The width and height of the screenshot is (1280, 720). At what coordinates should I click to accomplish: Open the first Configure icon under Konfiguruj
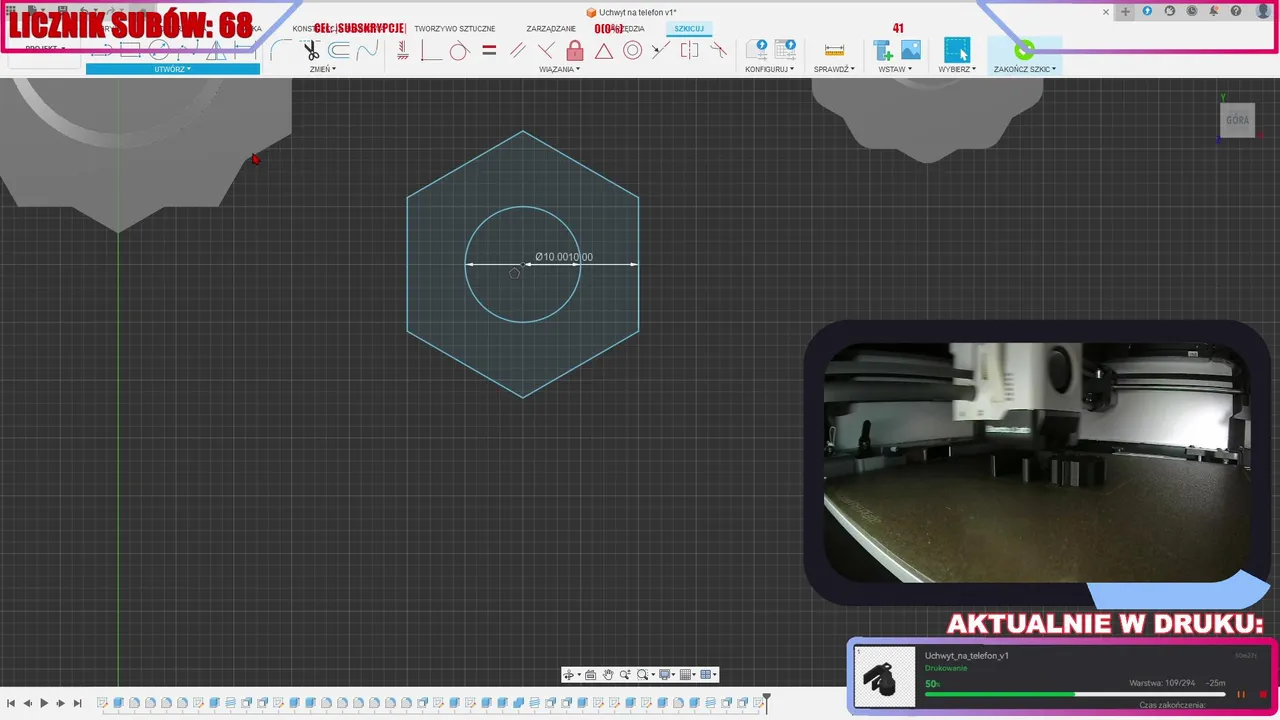(x=757, y=50)
